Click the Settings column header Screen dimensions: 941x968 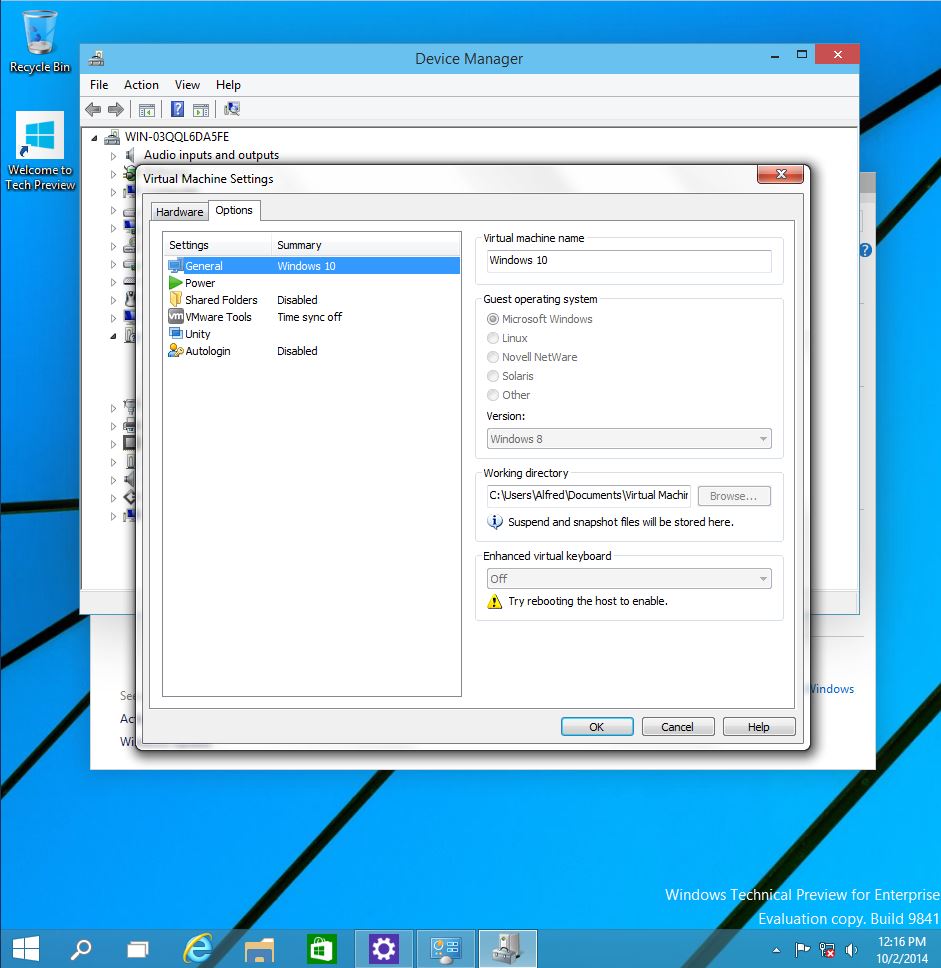point(217,245)
